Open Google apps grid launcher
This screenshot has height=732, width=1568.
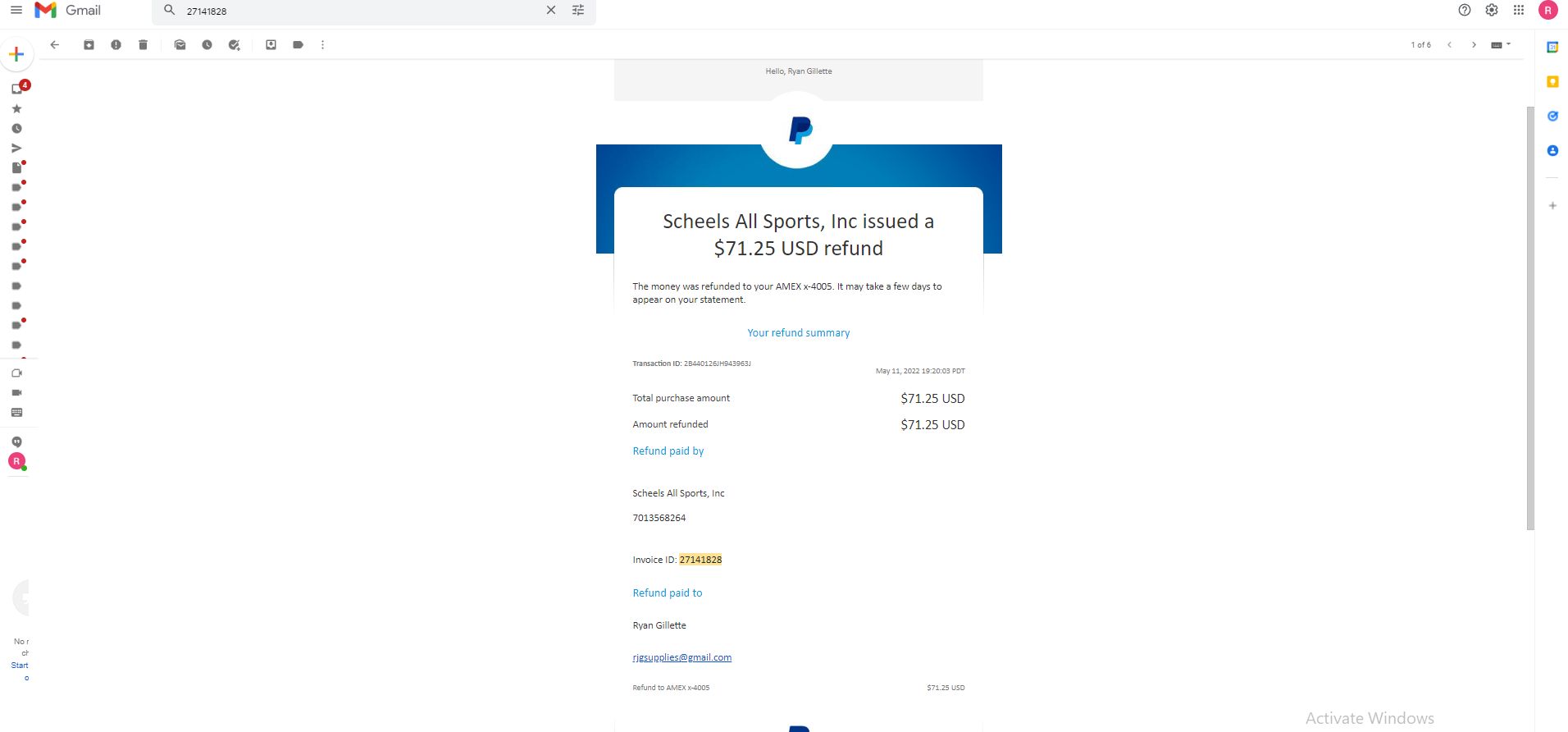click(1519, 11)
